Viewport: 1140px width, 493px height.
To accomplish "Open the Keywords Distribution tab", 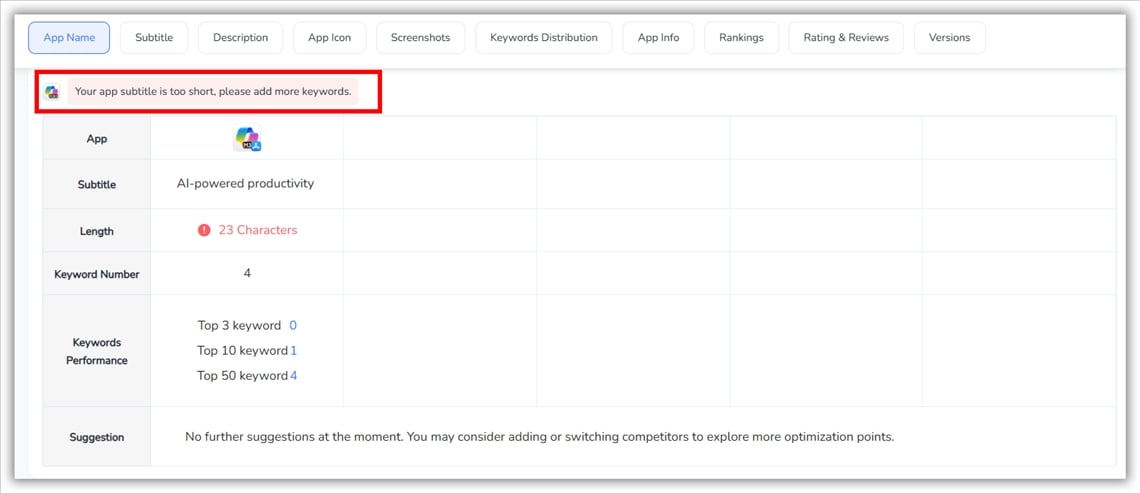I will [543, 38].
